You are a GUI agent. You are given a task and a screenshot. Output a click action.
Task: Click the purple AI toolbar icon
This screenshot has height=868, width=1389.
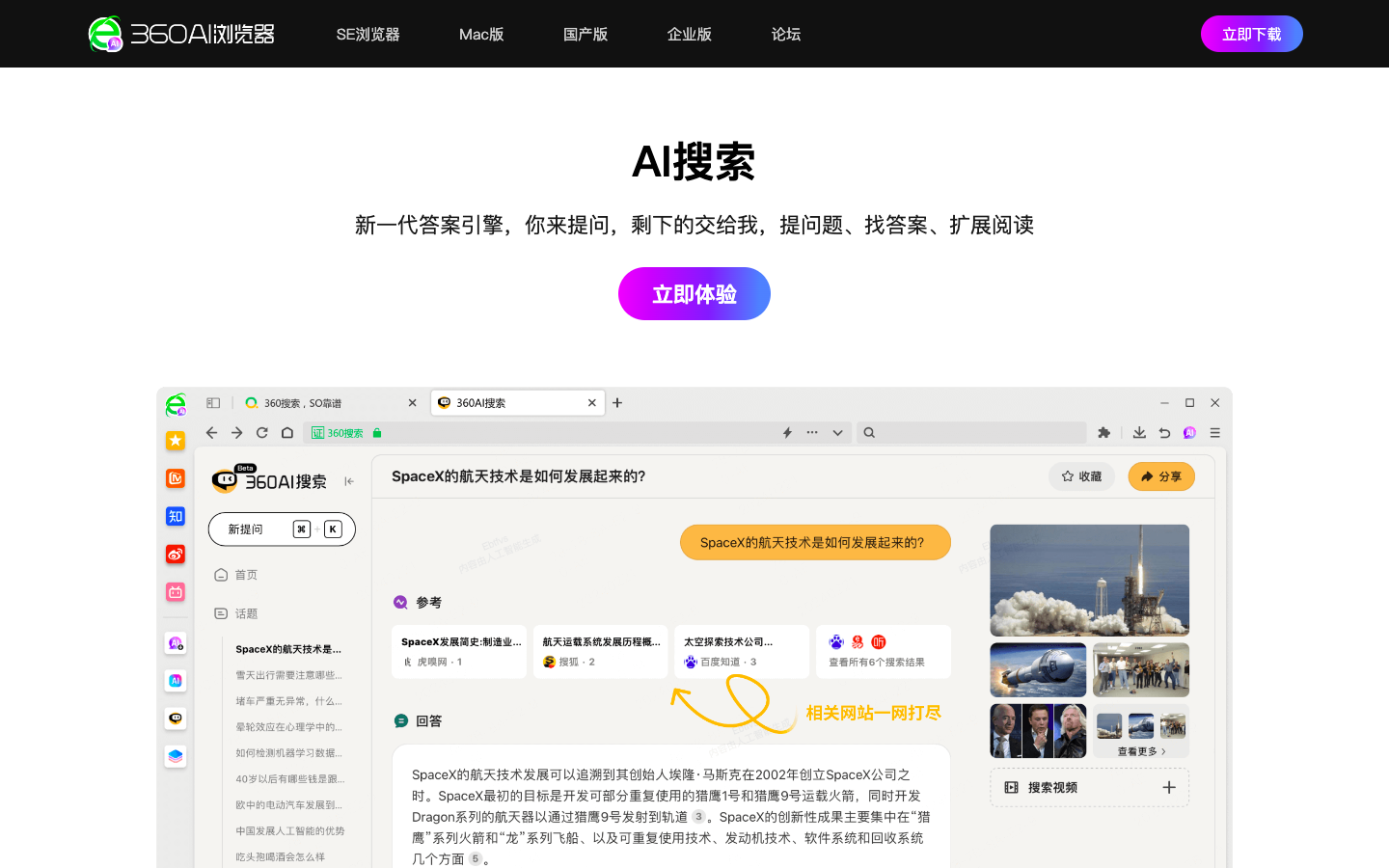[x=1189, y=433]
